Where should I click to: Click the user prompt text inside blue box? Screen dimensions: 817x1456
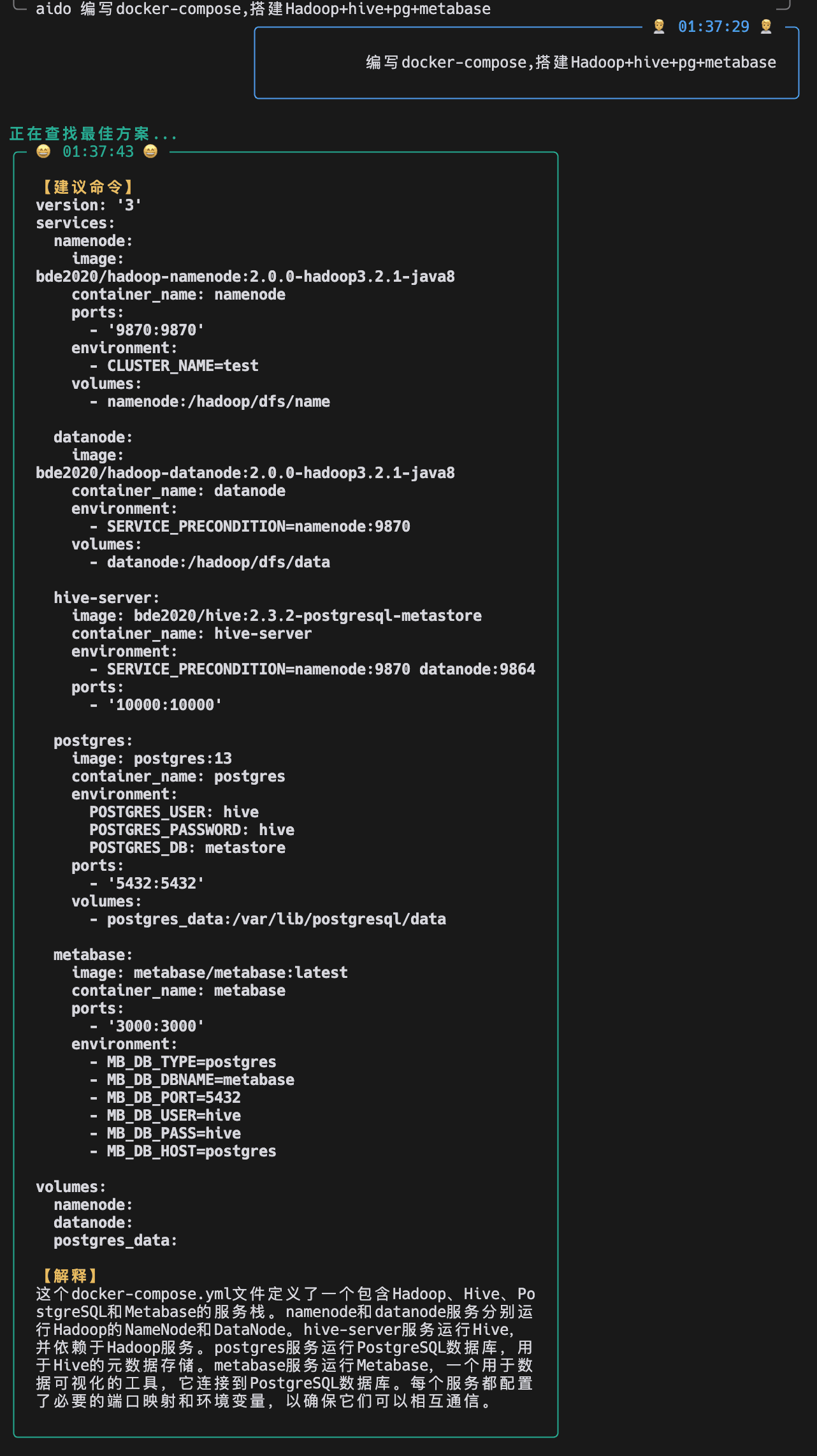coord(571,62)
